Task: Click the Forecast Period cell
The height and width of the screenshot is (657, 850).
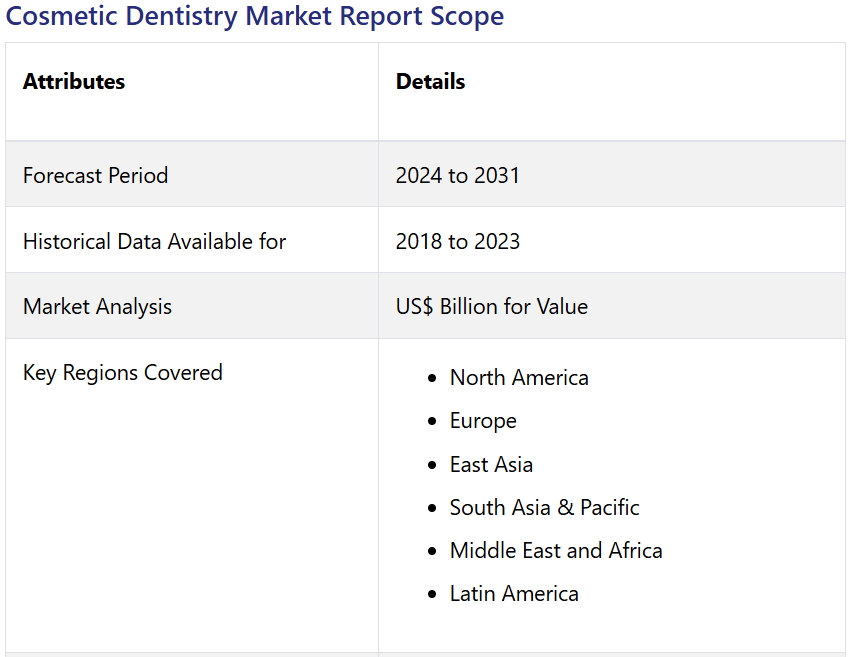Action: pos(95,176)
